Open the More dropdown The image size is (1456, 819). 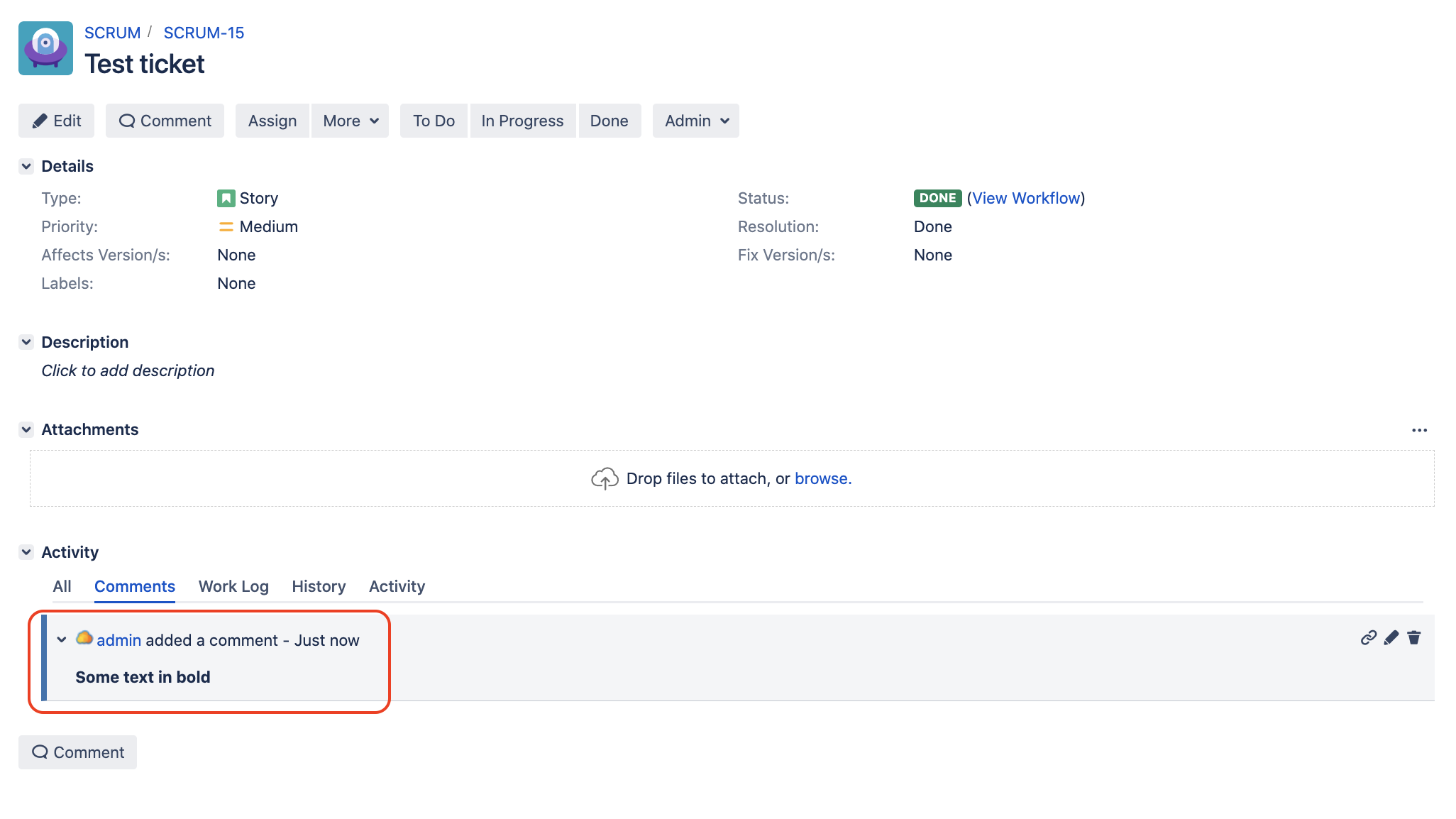(350, 121)
